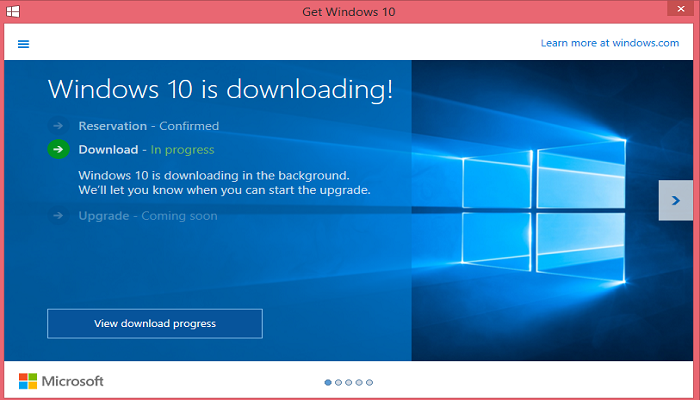Click the Windows icon in title bar
The height and width of the screenshot is (400, 700).
click(12, 12)
